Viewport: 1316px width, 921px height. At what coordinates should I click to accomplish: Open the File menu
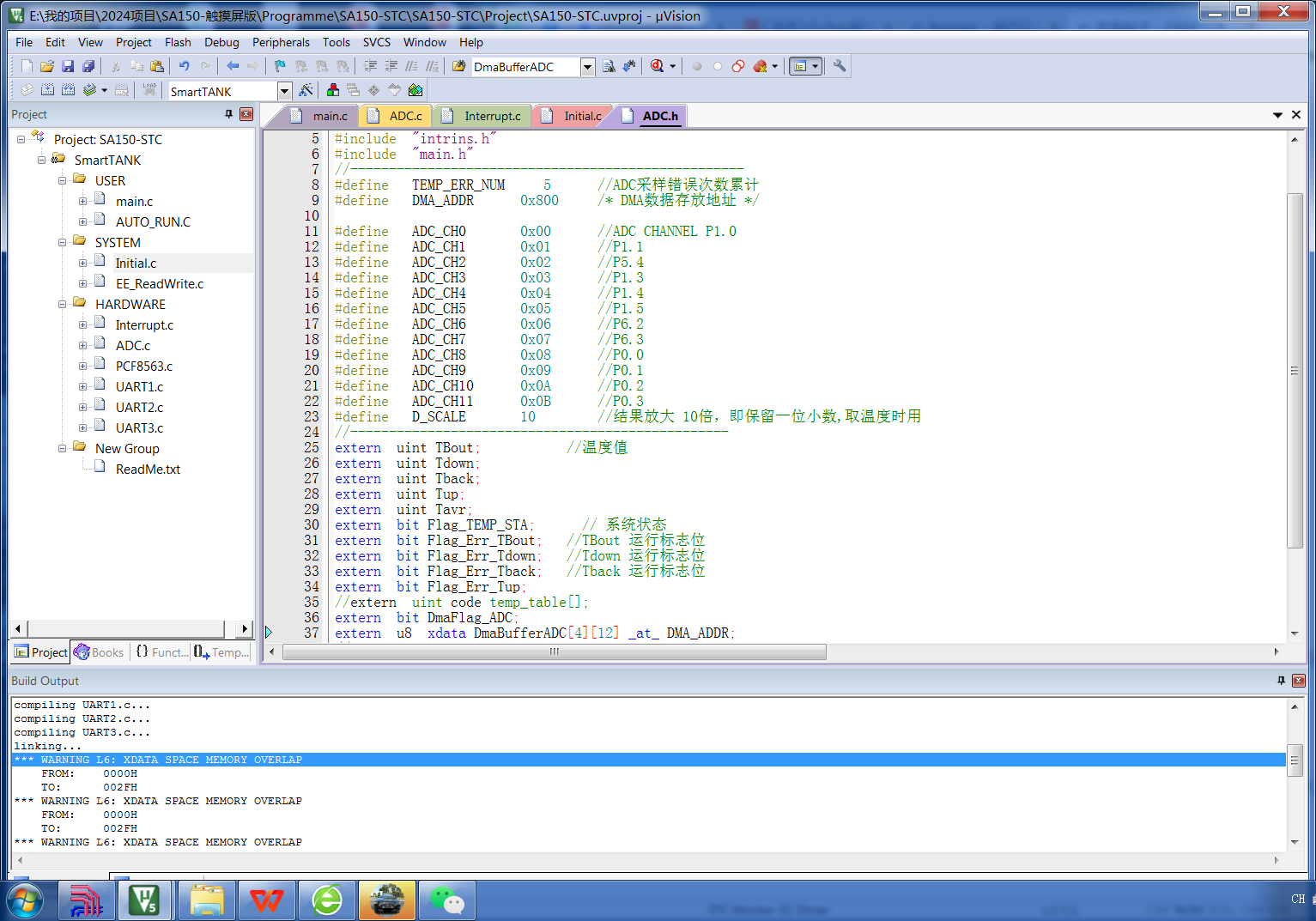point(24,42)
